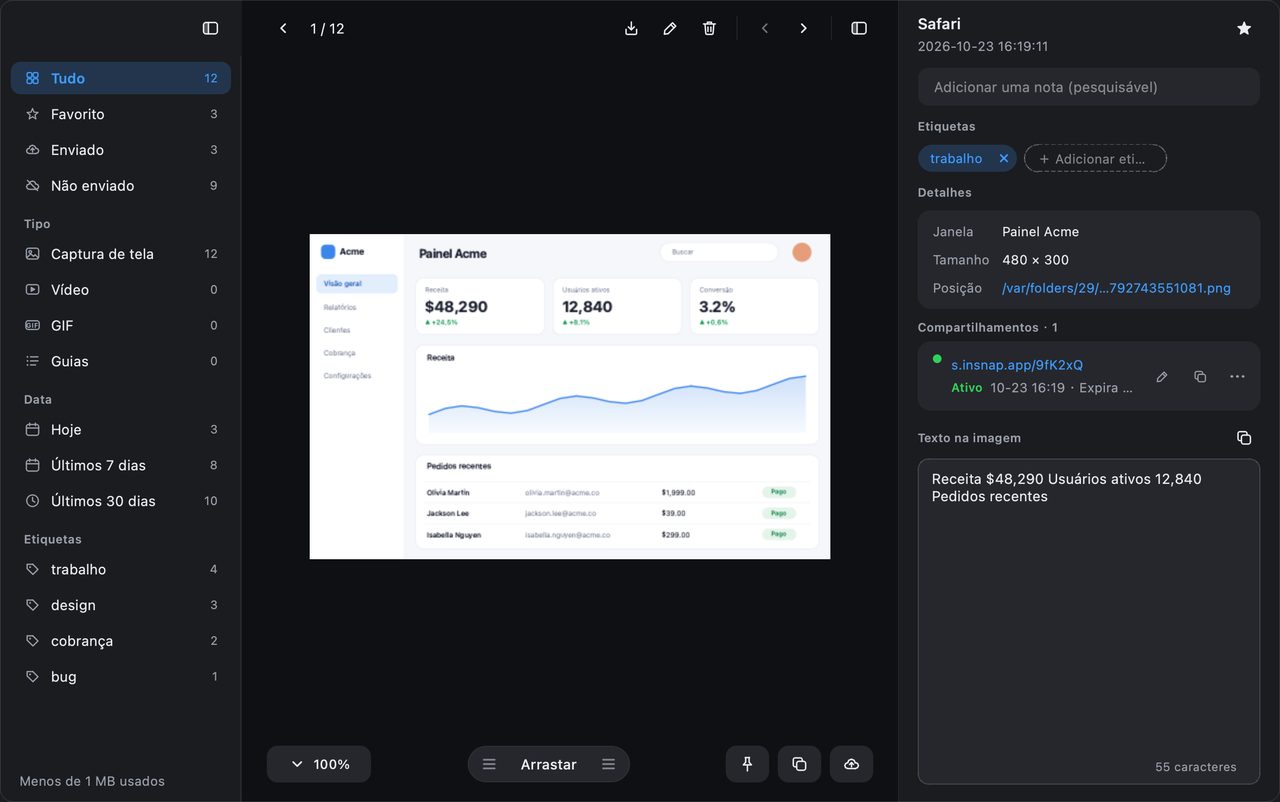Toggle the left sidebar panel
The width and height of the screenshot is (1280, 802).
tap(210, 29)
